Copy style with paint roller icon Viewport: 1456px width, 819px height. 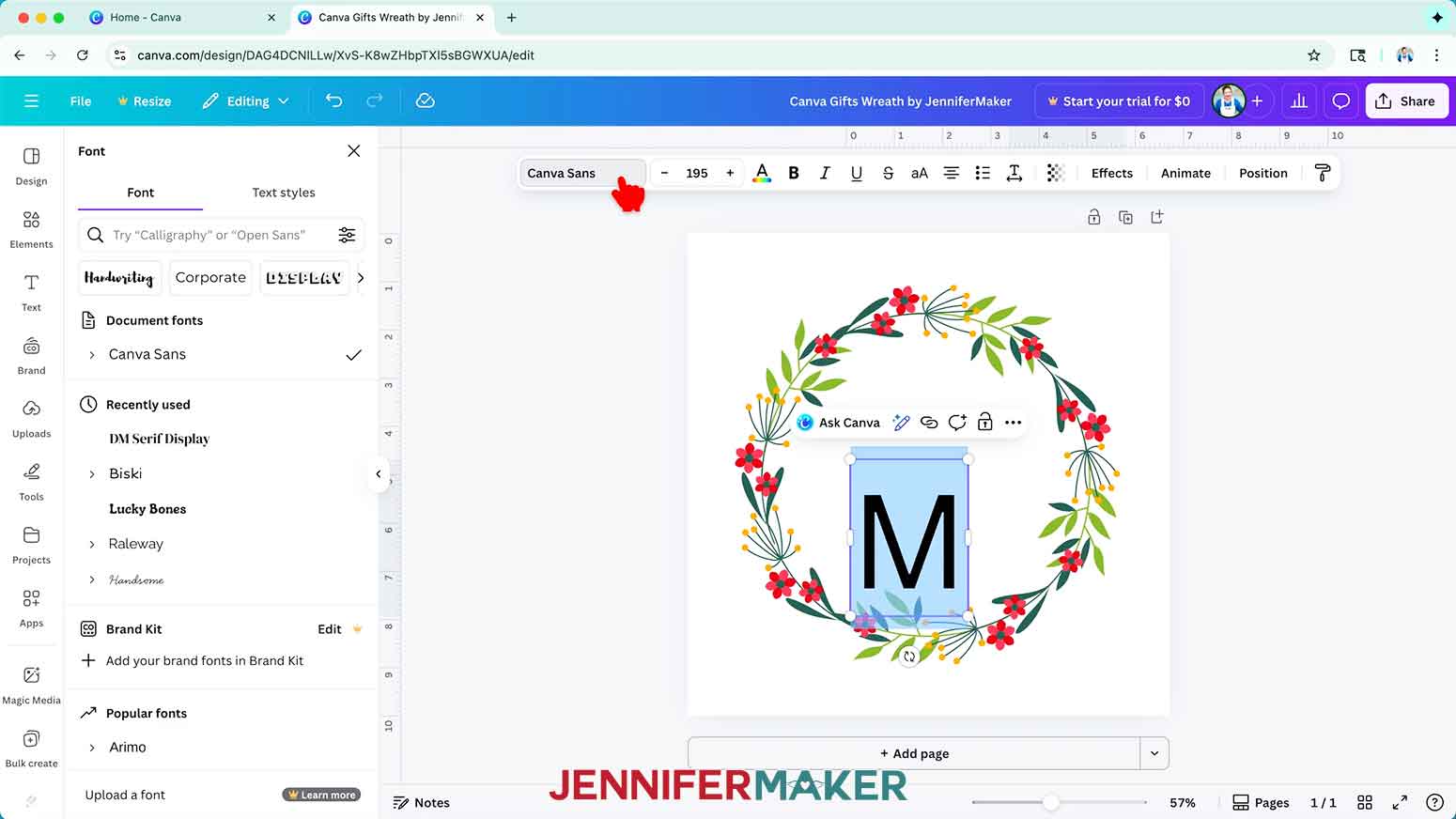coord(1322,173)
